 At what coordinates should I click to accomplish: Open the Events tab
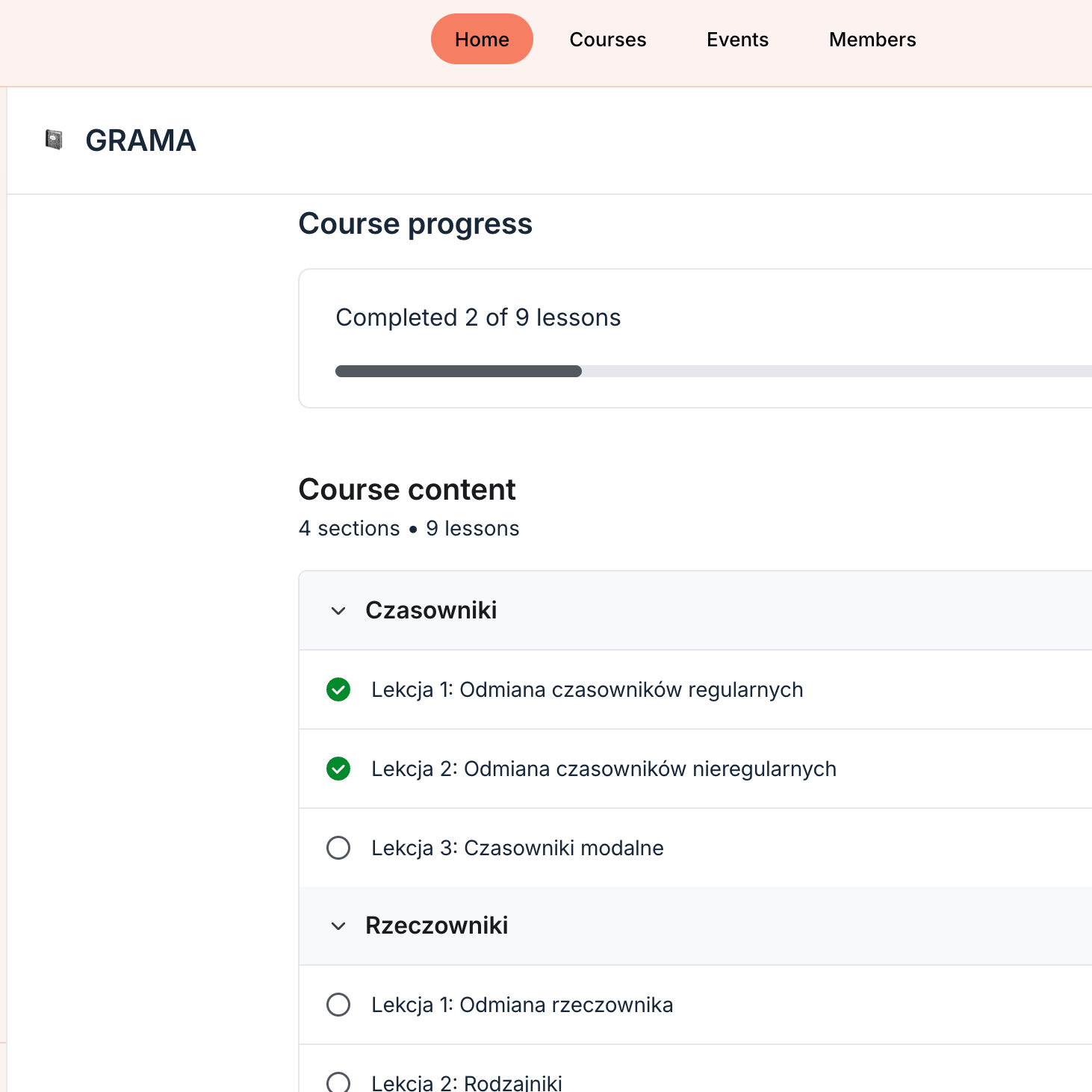pos(737,40)
